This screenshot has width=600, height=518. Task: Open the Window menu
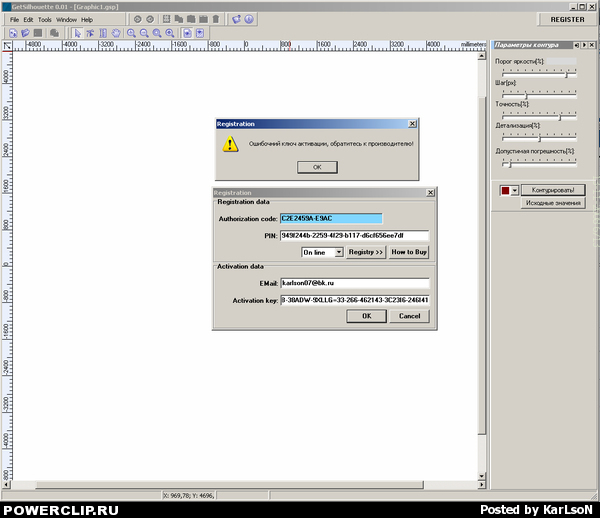[66, 19]
